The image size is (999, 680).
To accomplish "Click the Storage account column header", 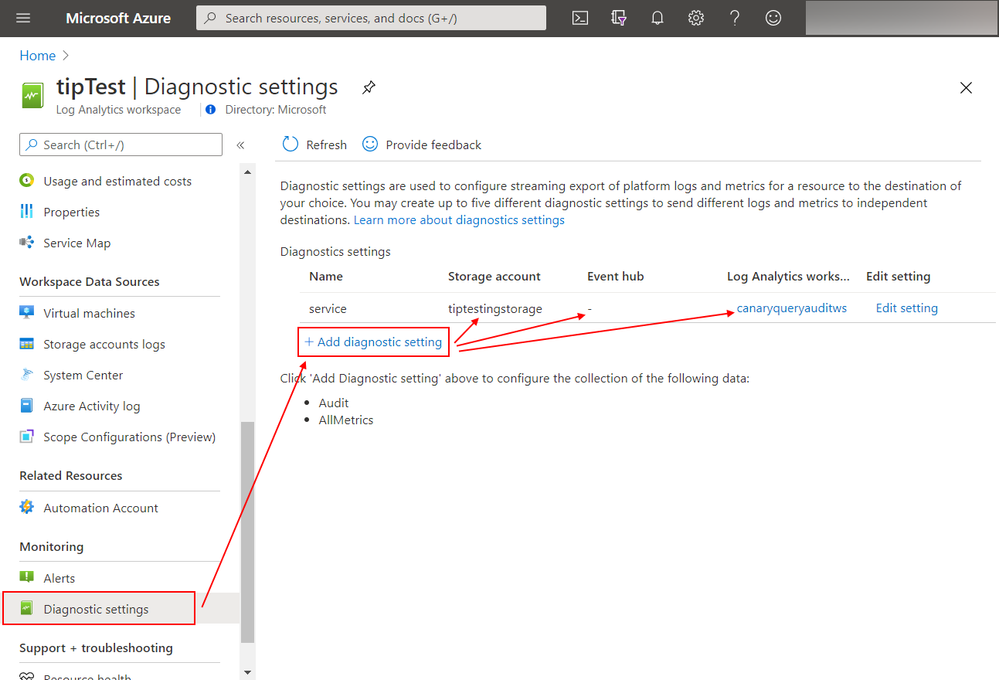I will [494, 276].
